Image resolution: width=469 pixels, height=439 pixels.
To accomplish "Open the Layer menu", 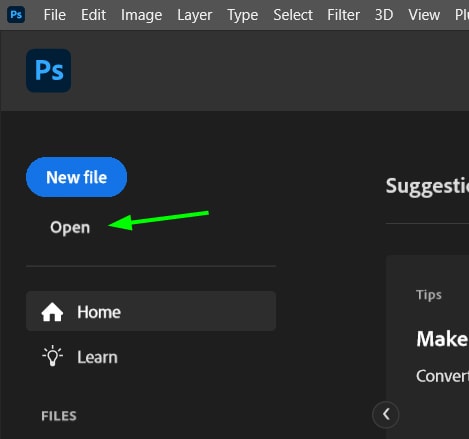I will click(x=195, y=15).
